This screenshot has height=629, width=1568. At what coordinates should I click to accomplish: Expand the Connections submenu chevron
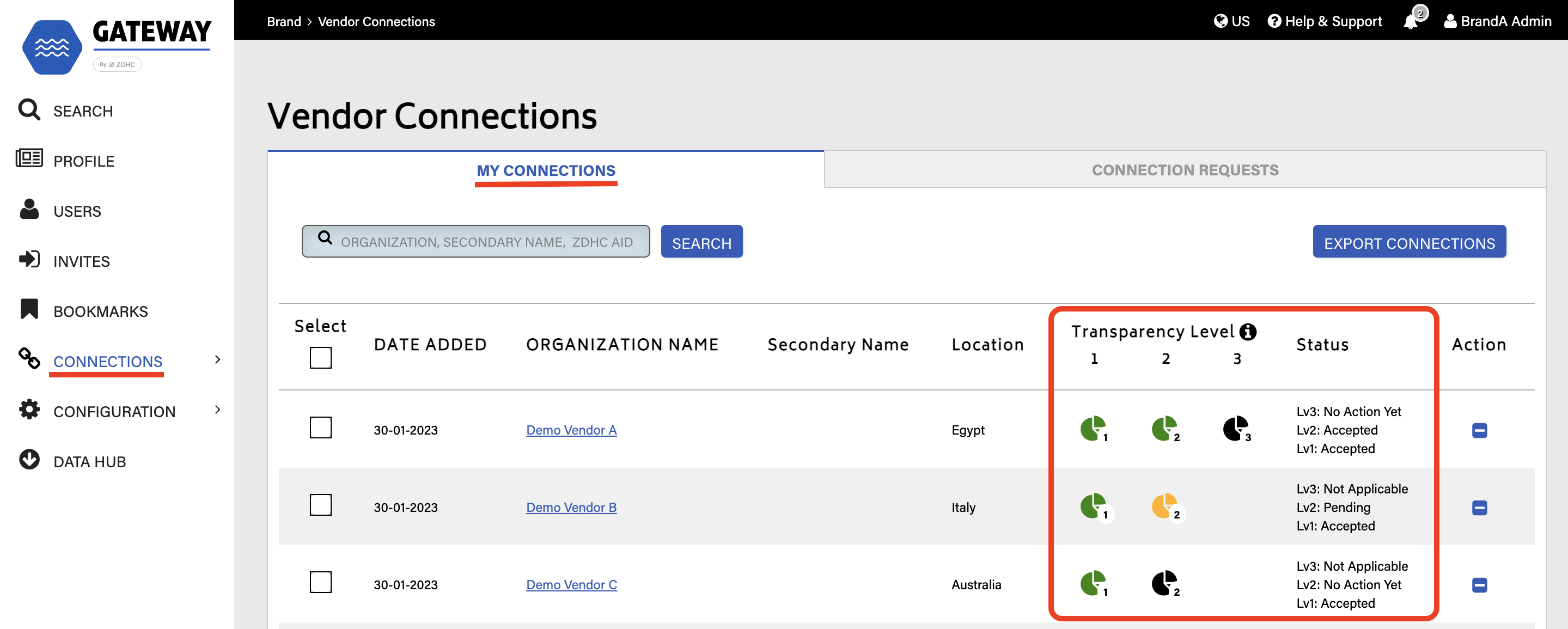point(217,359)
